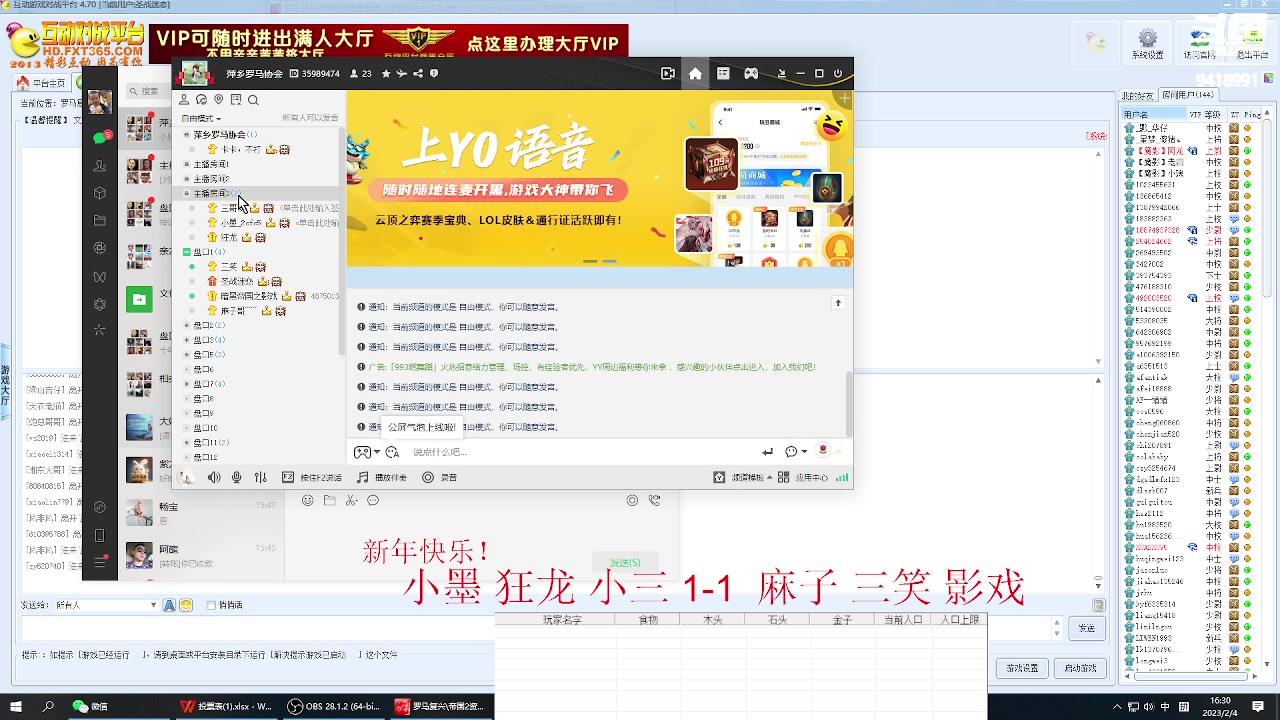
Task: Toggle the microphone on or off
Action: 237,477
